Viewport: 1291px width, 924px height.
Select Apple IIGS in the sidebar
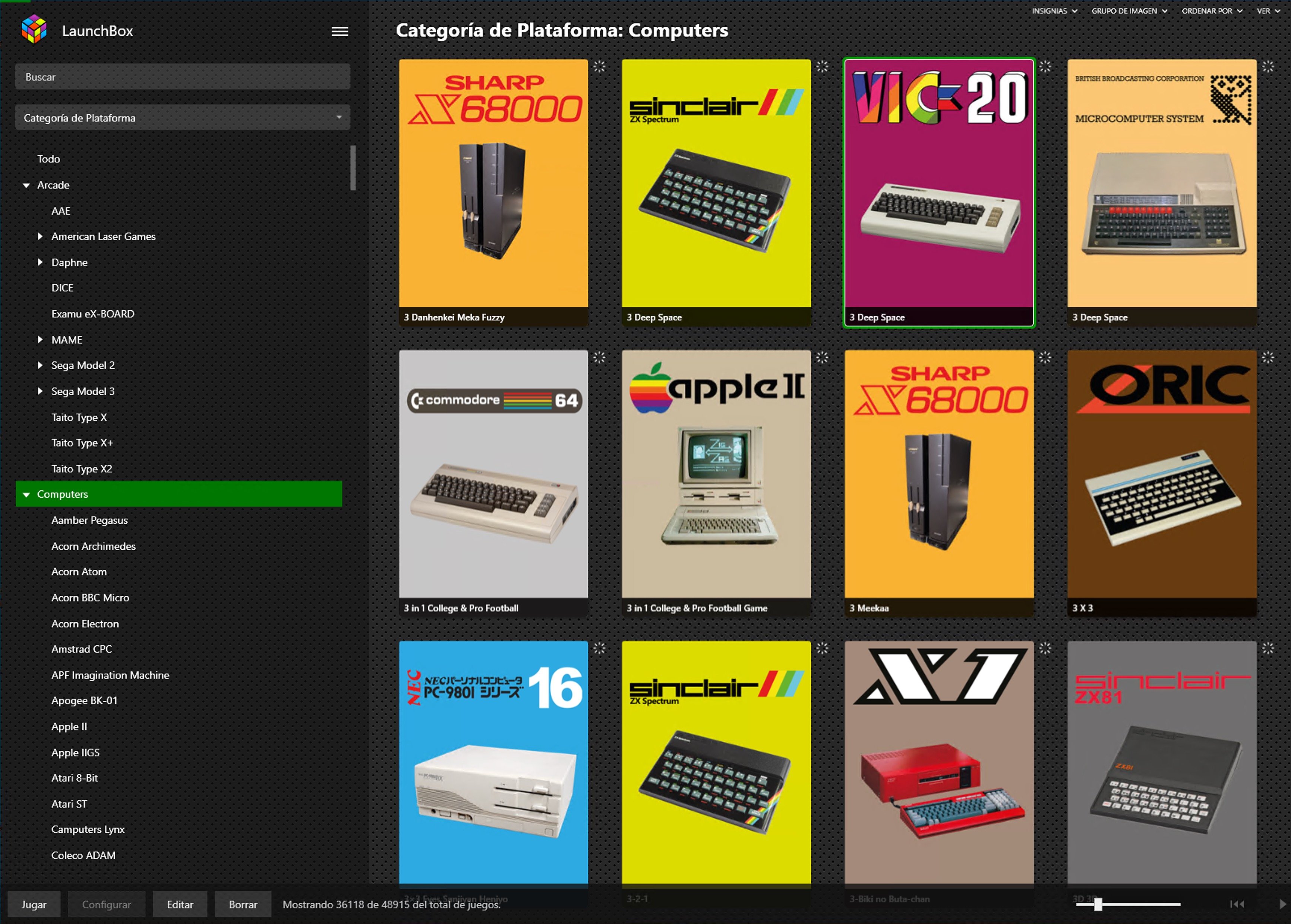[x=76, y=753]
